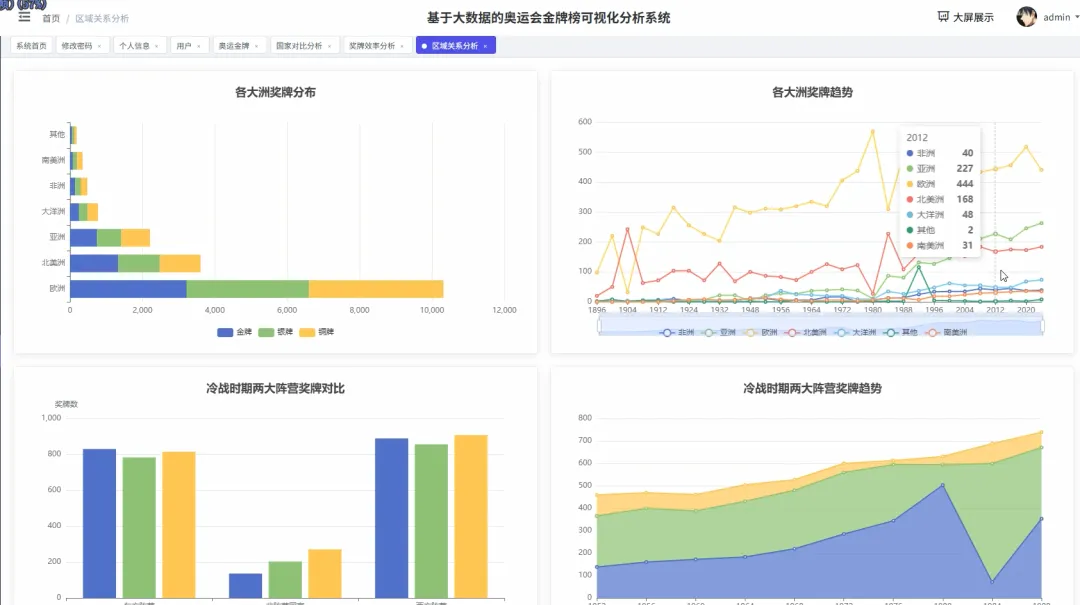Image resolution: width=1080 pixels, height=605 pixels.
Task: Click the admin user avatar
Action: [x=1026, y=17]
